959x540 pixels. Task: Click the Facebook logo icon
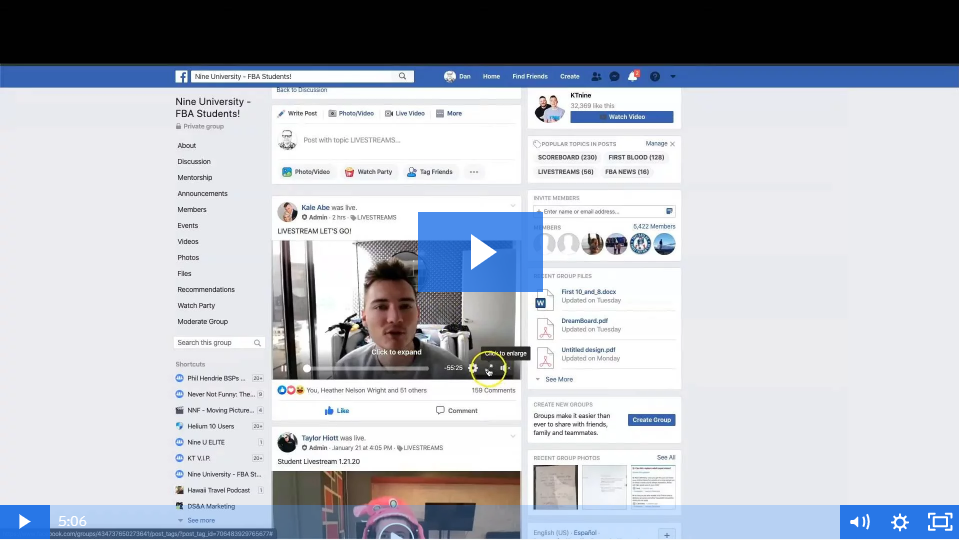point(182,76)
